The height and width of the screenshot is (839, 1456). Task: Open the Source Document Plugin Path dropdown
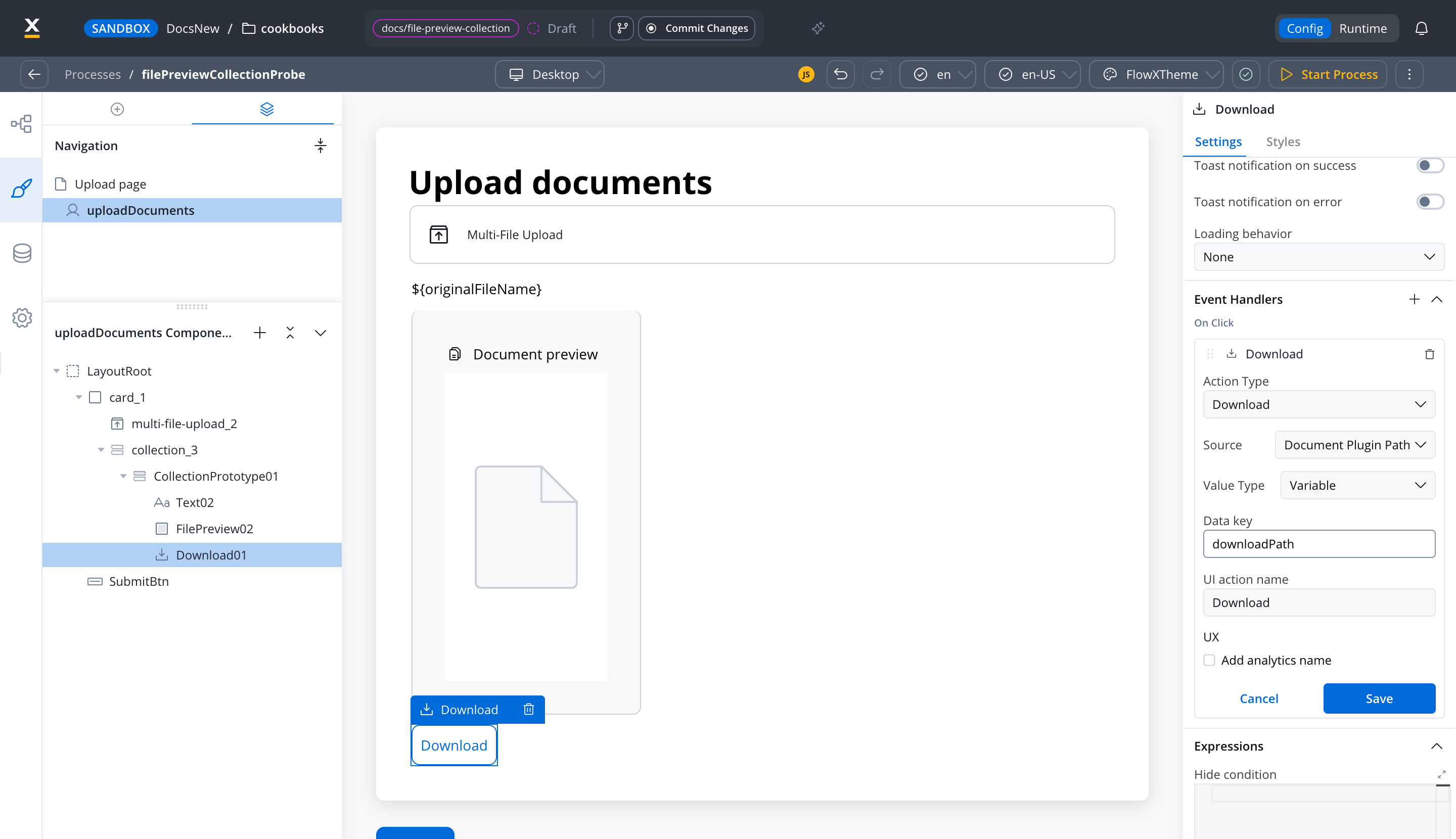pos(1354,445)
